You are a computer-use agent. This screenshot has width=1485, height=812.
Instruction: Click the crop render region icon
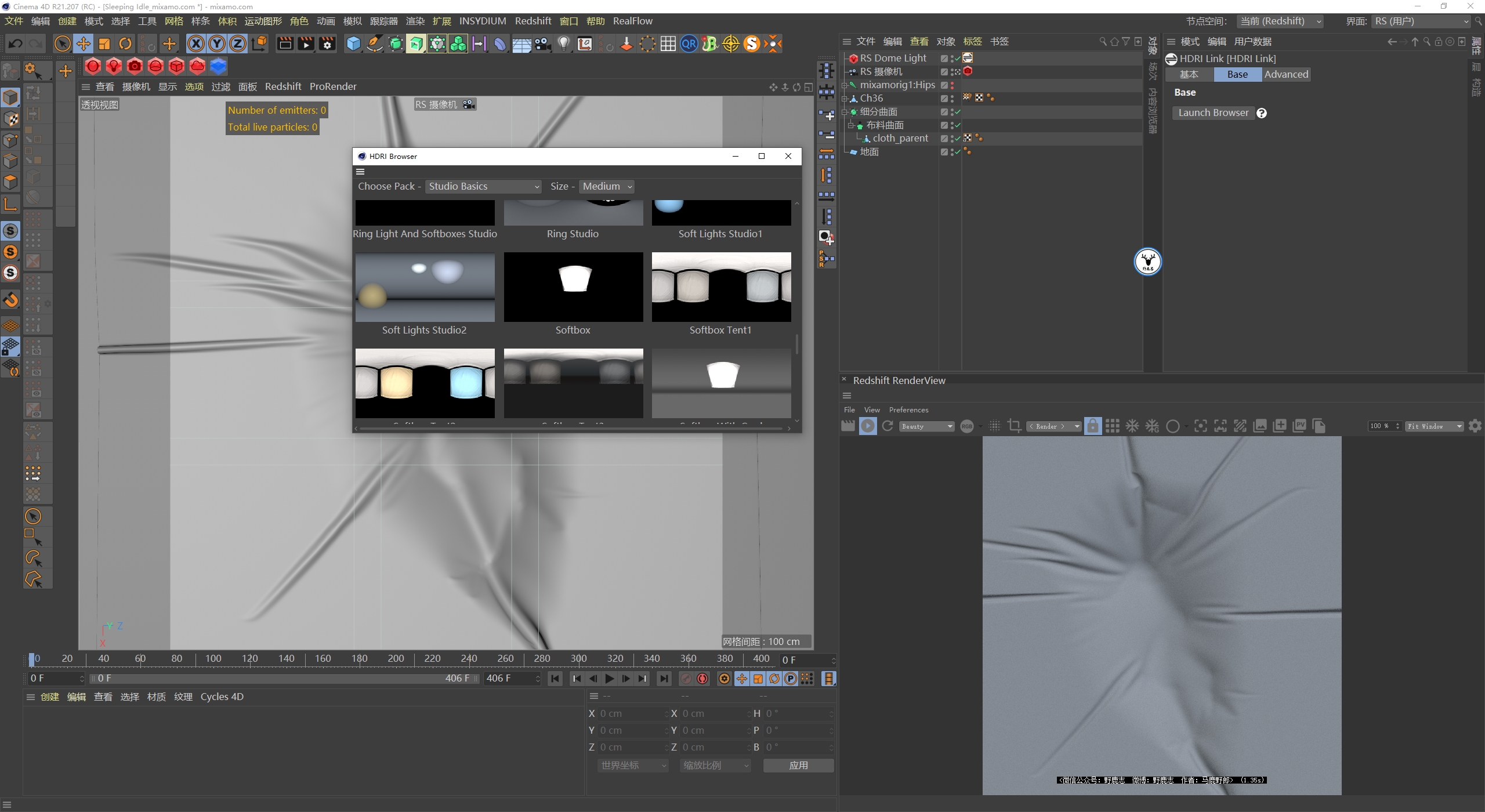click(x=1015, y=426)
